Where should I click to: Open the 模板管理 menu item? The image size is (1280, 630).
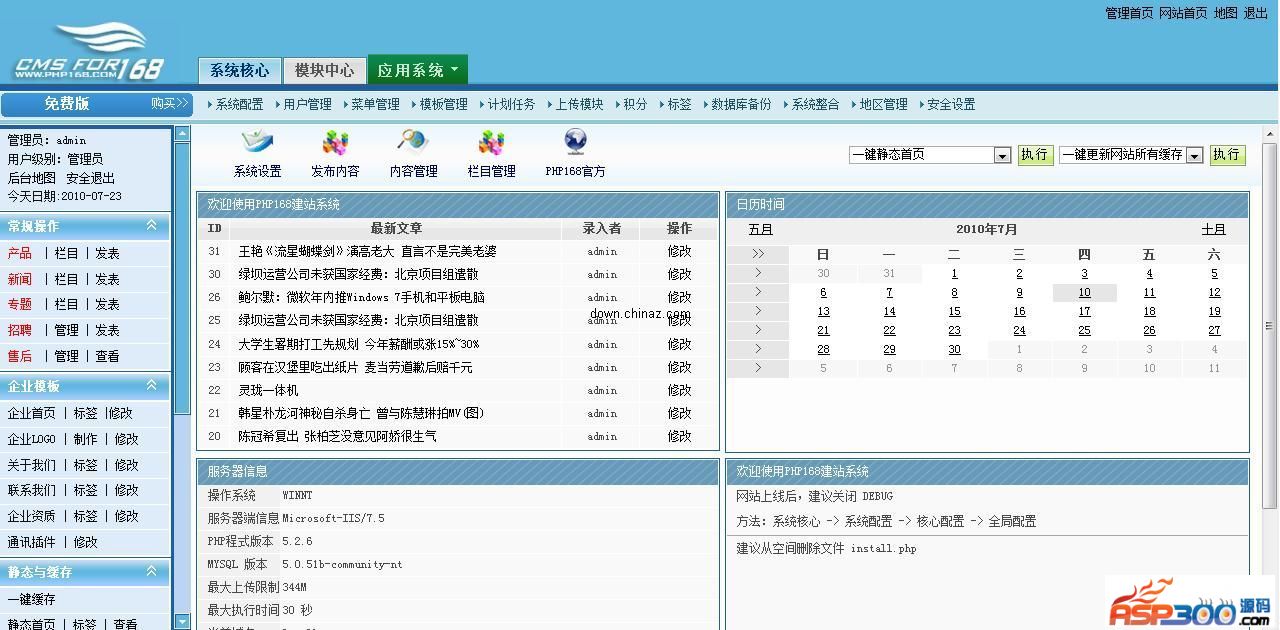tap(443, 104)
